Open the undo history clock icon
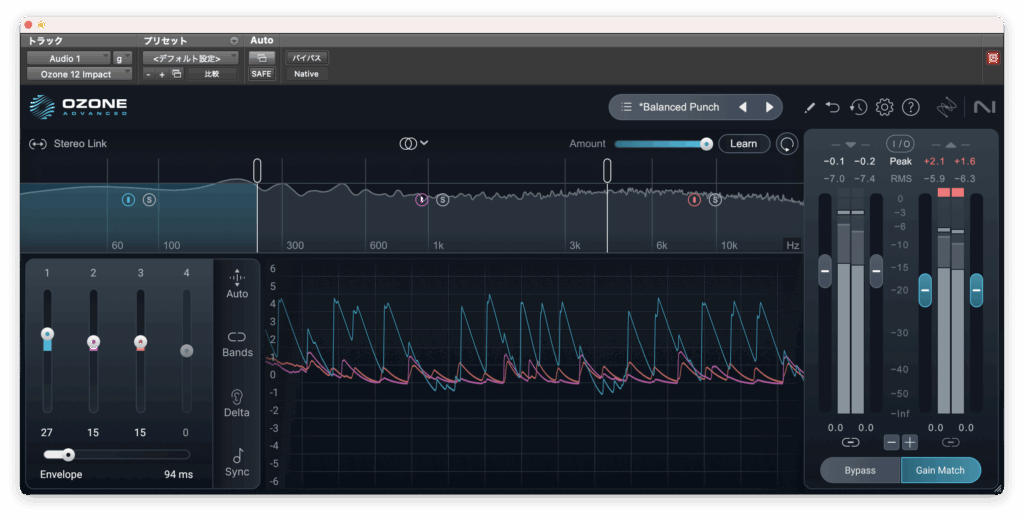This screenshot has width=1024, height=518. pyautogui.click(x=858, y=107)
